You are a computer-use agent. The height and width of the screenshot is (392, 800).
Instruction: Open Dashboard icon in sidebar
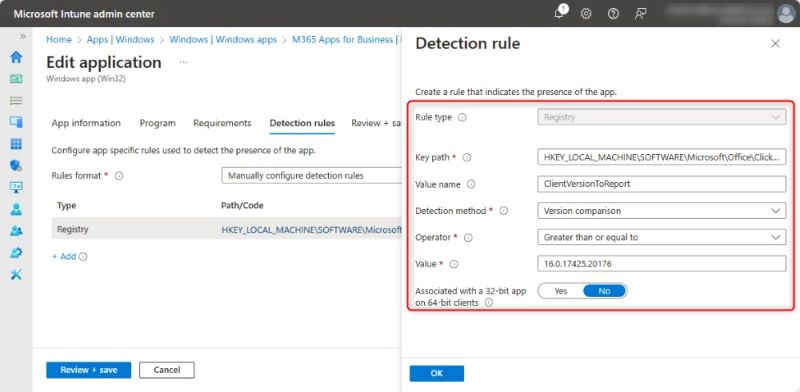tap(16, 79)
